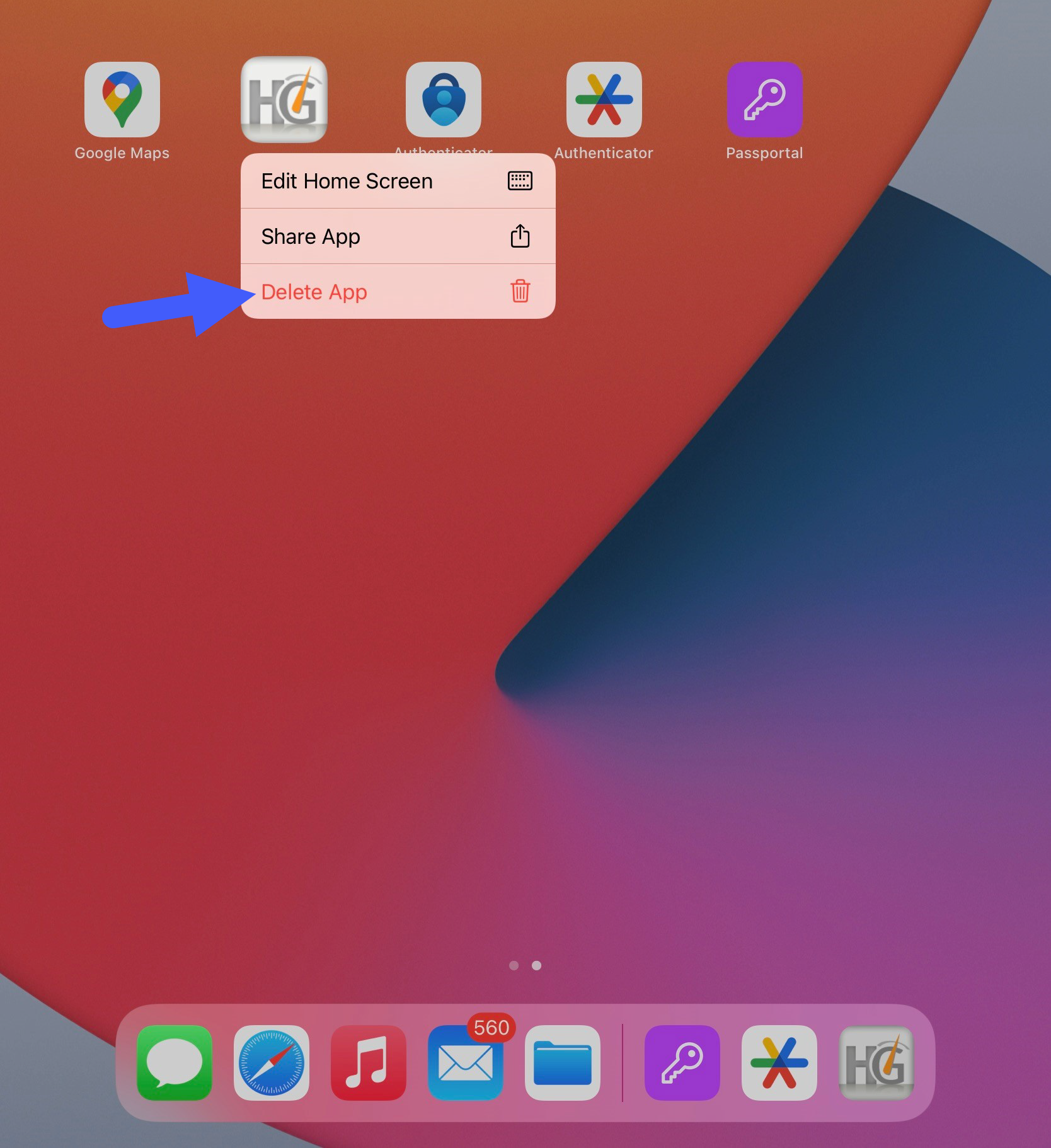Image resolution: width=1051 pixels, height=1148 pixels.
Task: Choose Edit Home Screen from the menu
Action: coord(347,181)
